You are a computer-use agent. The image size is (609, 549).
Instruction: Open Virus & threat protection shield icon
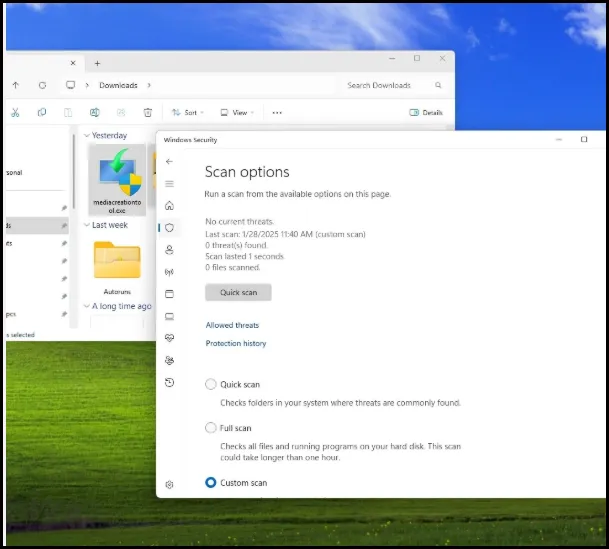click(169, 228)
